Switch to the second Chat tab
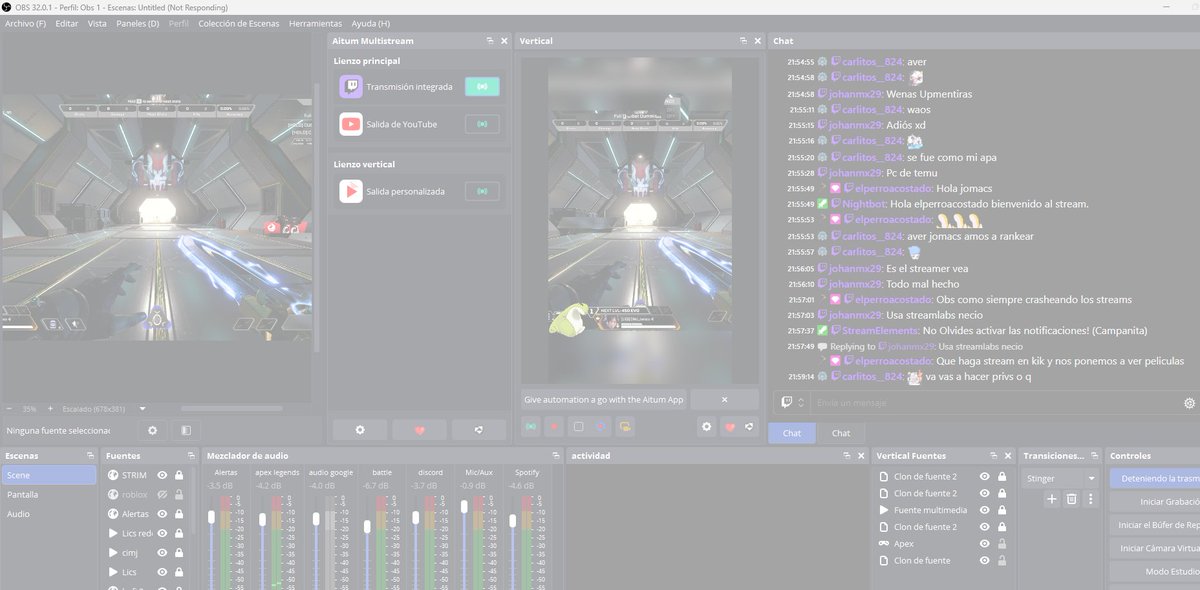The width and height of the screenshot is (1200, 590). [x=841, y=433]
